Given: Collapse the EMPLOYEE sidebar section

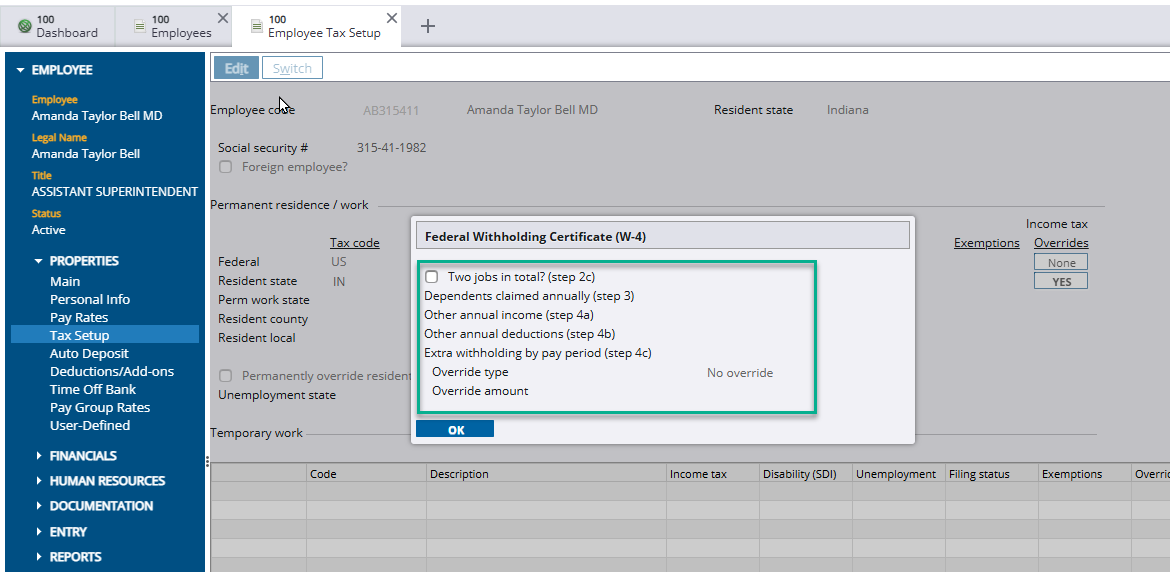Looking at the screenshot, I should pyautogui.click(x=21, y=70).
